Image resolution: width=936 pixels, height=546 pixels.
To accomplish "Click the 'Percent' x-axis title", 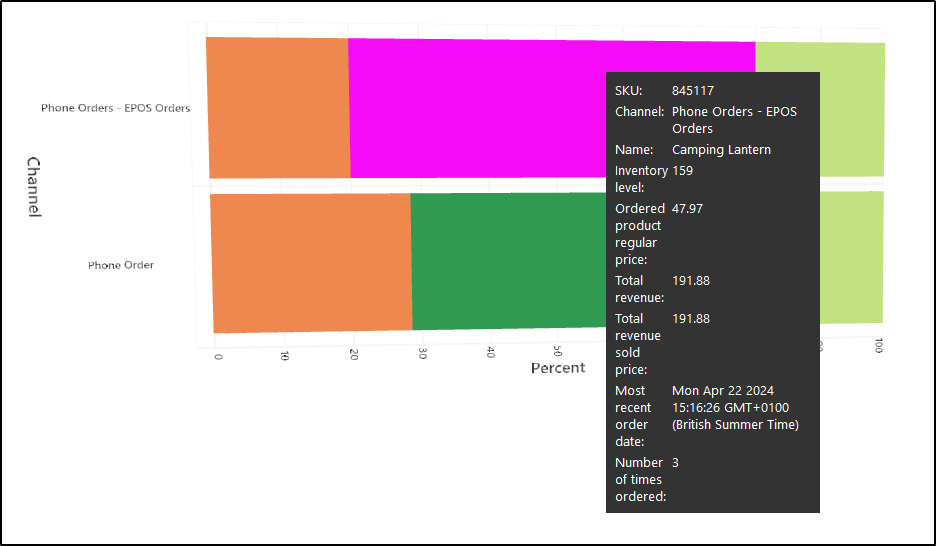I will tap(558, 368).
